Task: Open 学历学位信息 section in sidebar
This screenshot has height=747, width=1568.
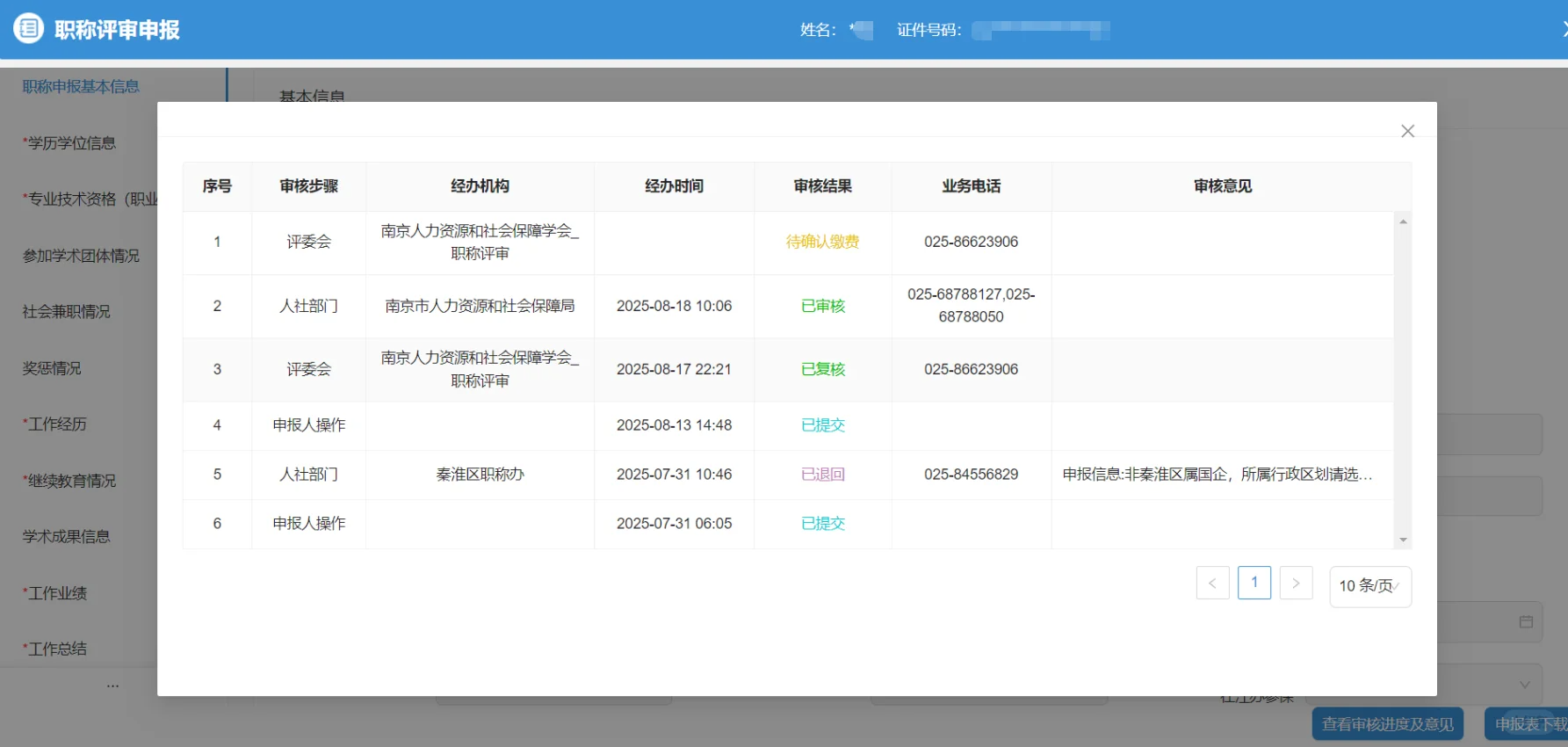Action: click(x=71, y=143)
